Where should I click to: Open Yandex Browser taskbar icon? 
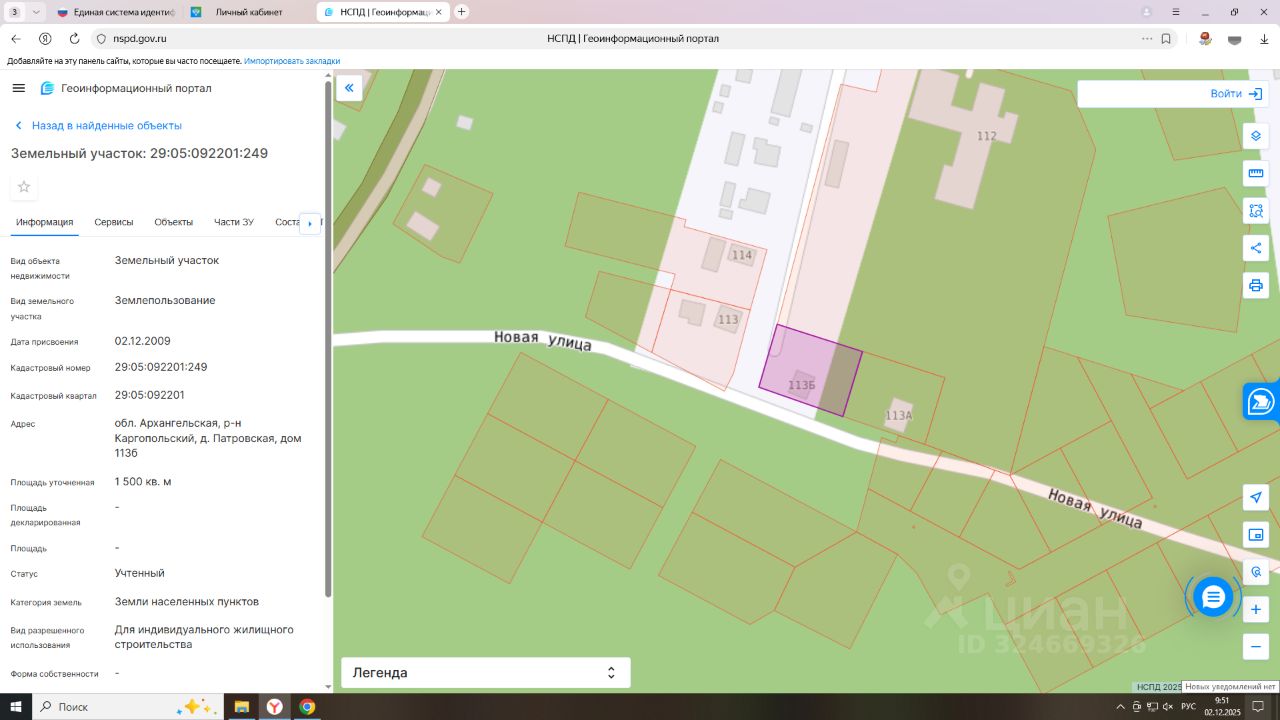pos(274,707)
